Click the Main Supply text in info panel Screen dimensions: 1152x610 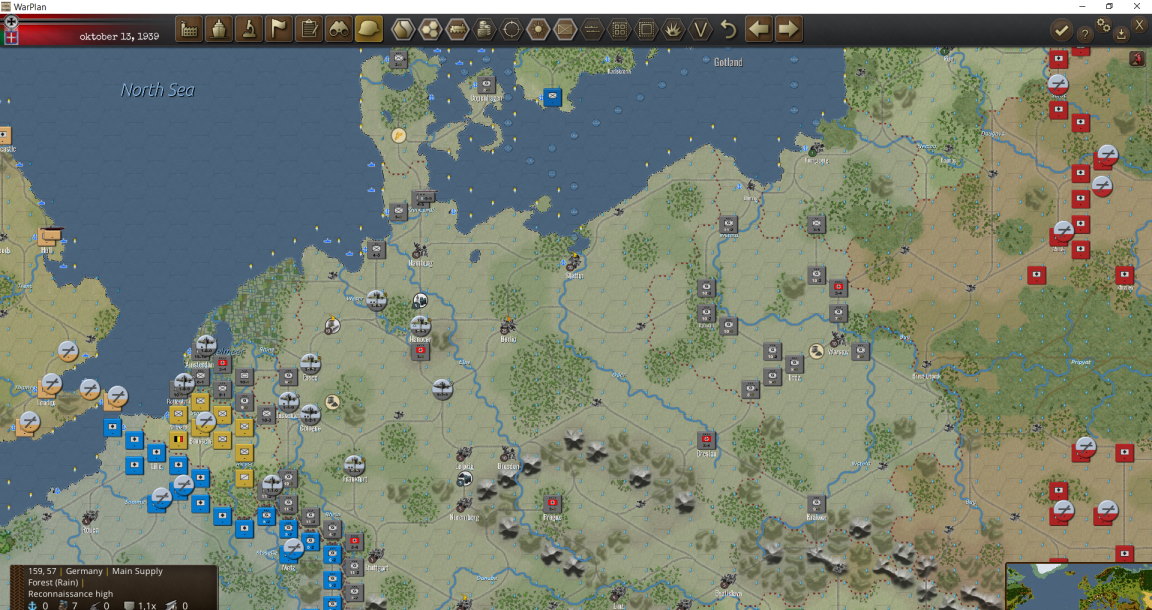click(137, 571)
